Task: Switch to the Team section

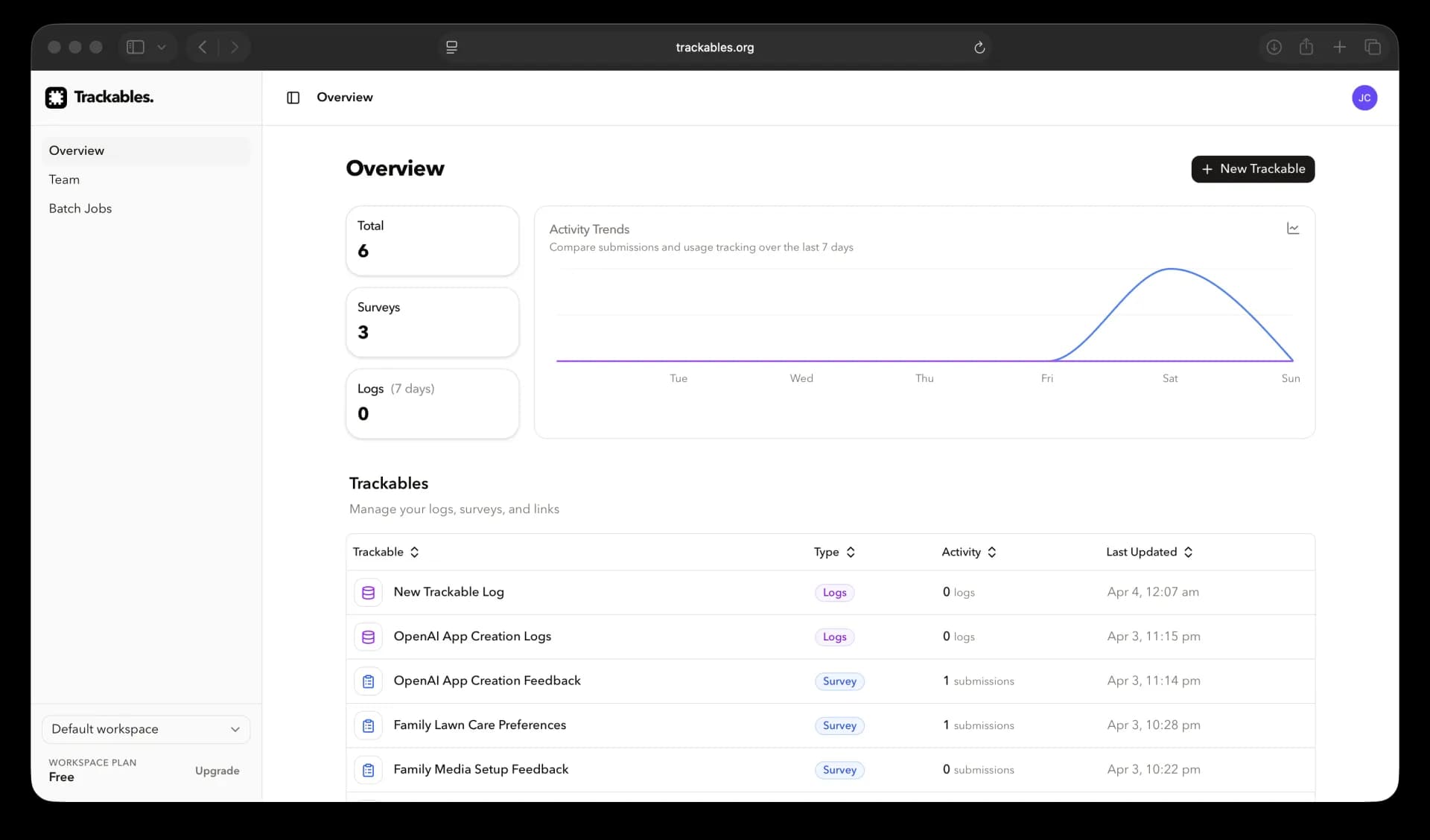Action: click(x=64, y=179)
